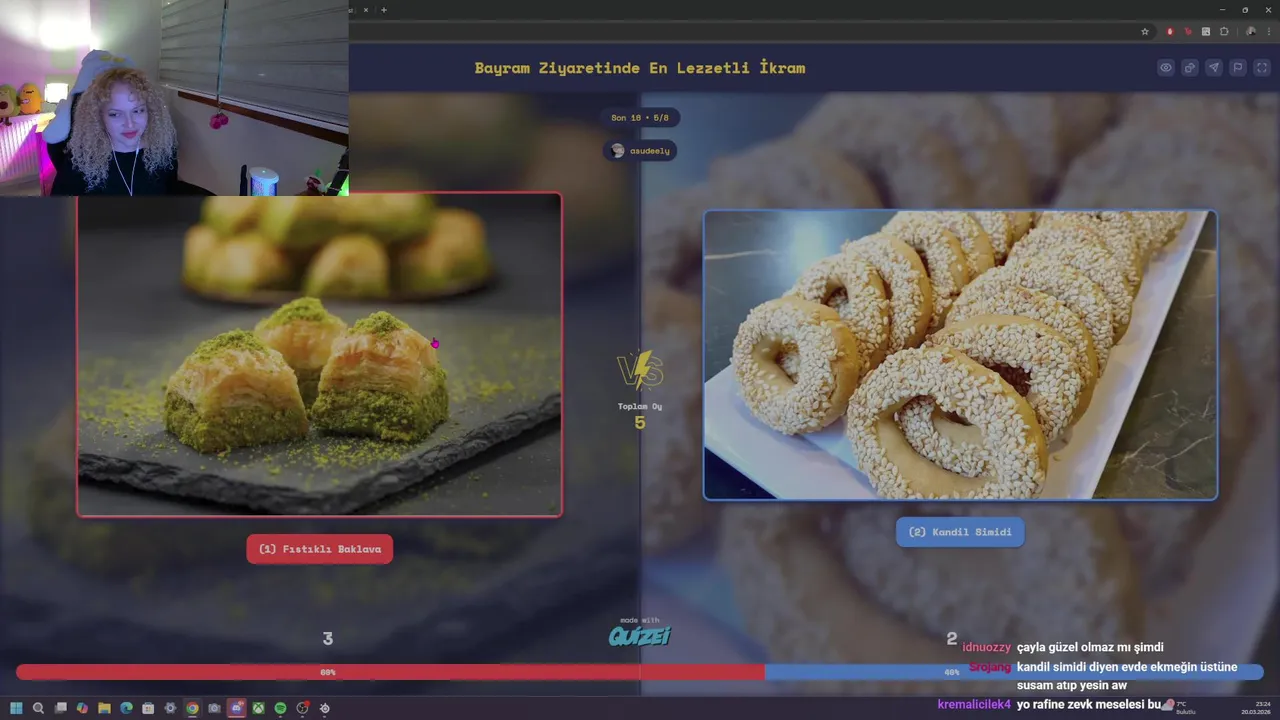This screenshot has width=1280, height=720.
Task: Click the 'Son 16 • 5/8' round indicator
Action: click(x=640, y=118)
